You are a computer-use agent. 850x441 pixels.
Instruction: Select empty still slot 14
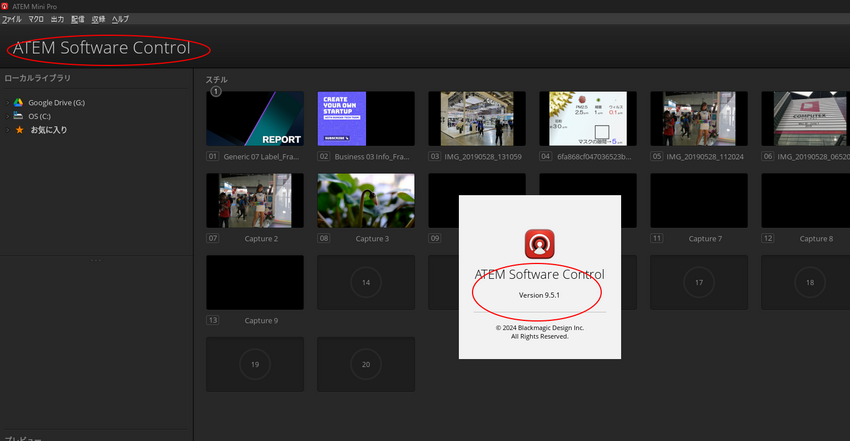[x=366, y=282]
